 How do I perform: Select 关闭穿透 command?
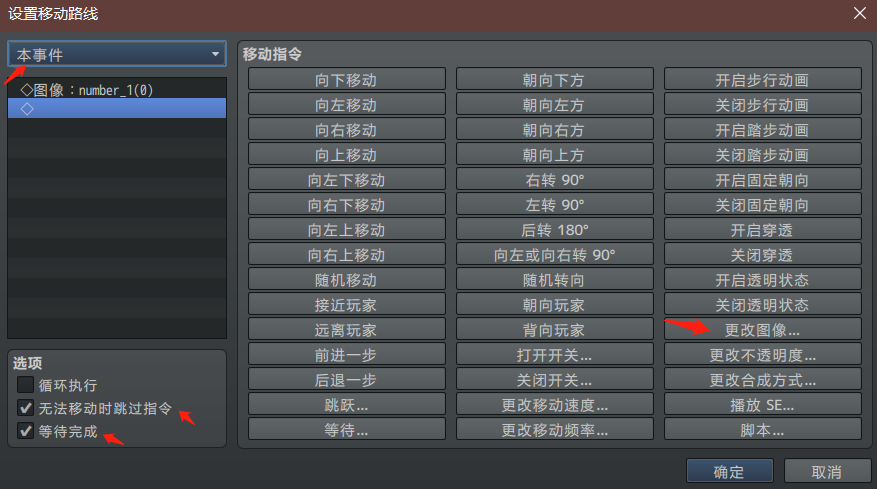tap(763, 255)
